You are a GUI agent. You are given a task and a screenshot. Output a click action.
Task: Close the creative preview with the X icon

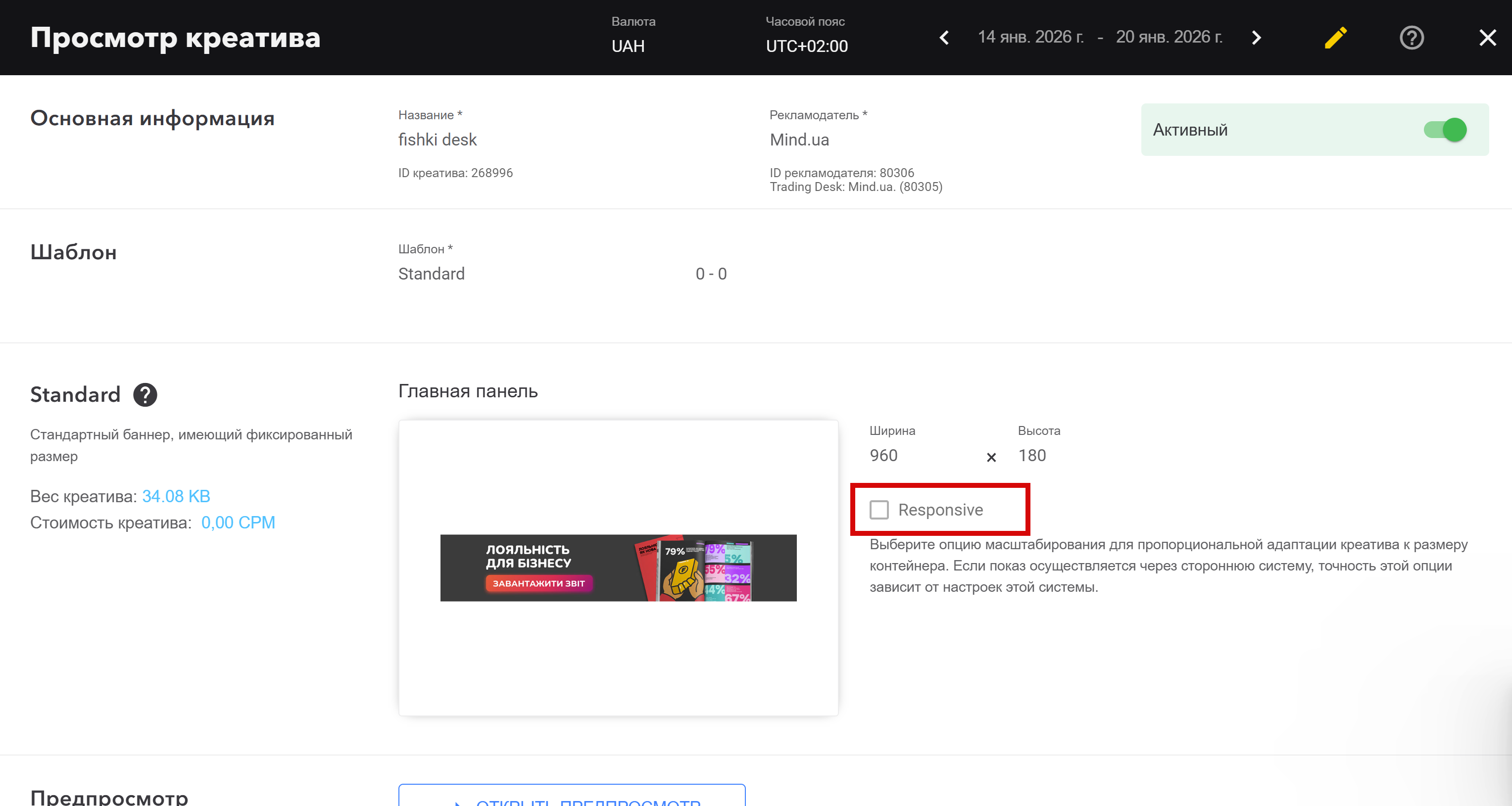click(x=1487, y=38)
